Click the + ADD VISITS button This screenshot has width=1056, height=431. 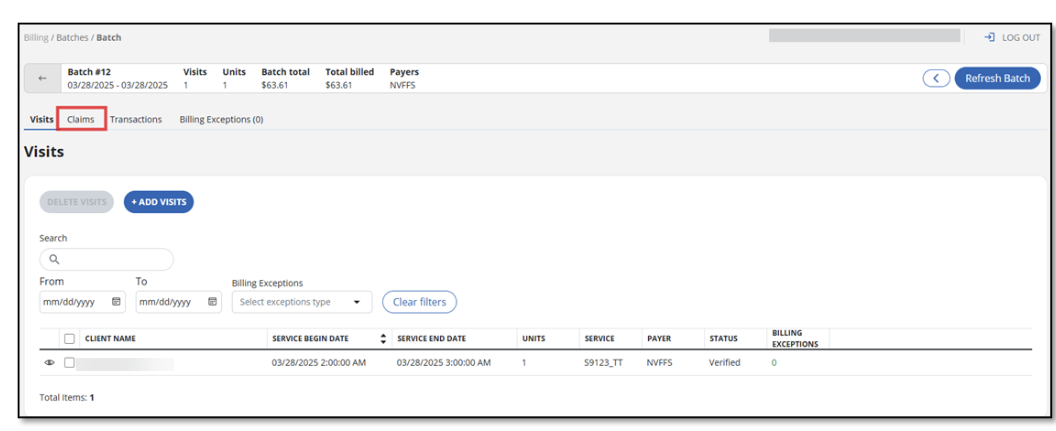pos(158,202)
